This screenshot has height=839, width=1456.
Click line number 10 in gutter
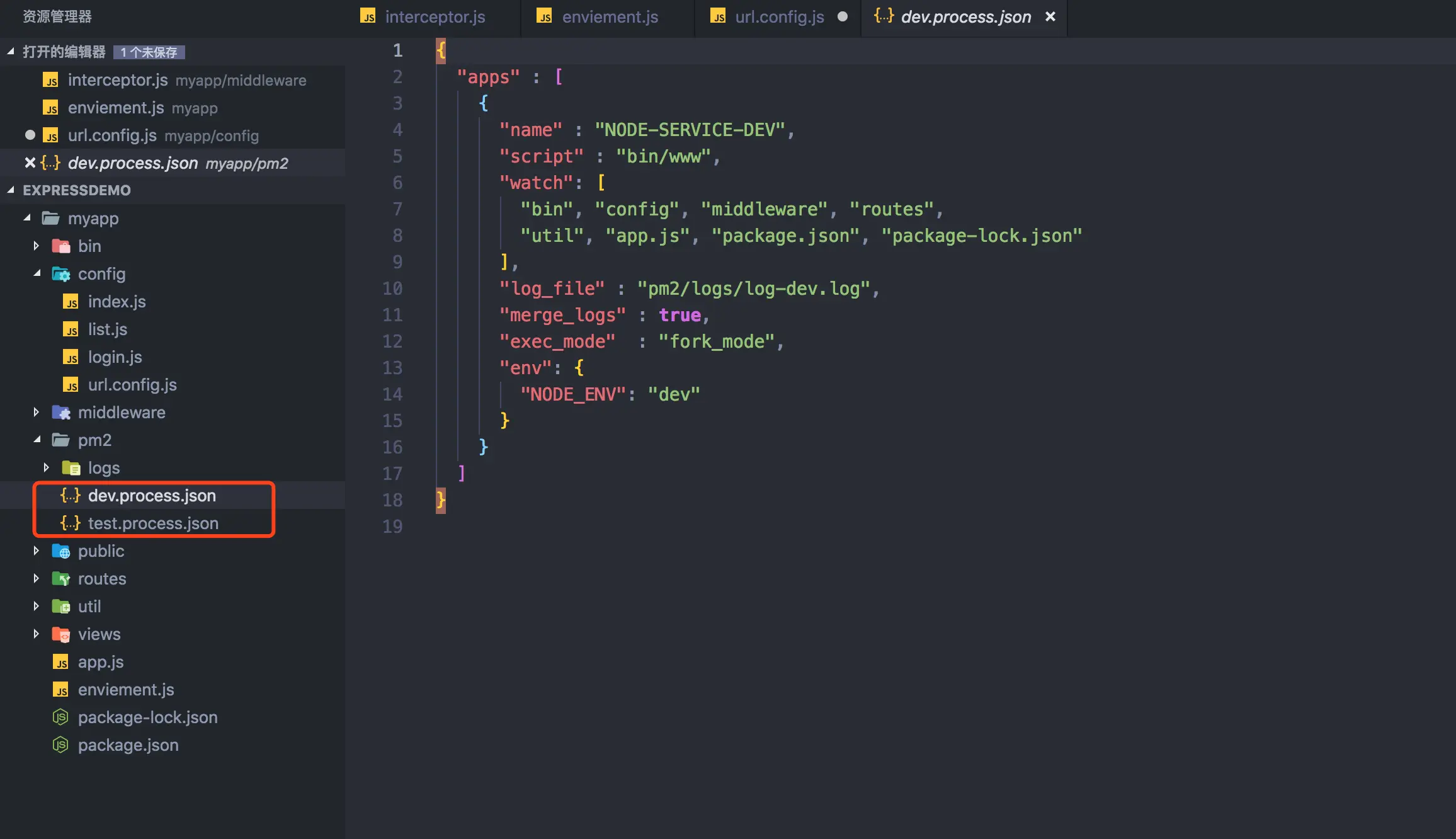pos(392,288)
